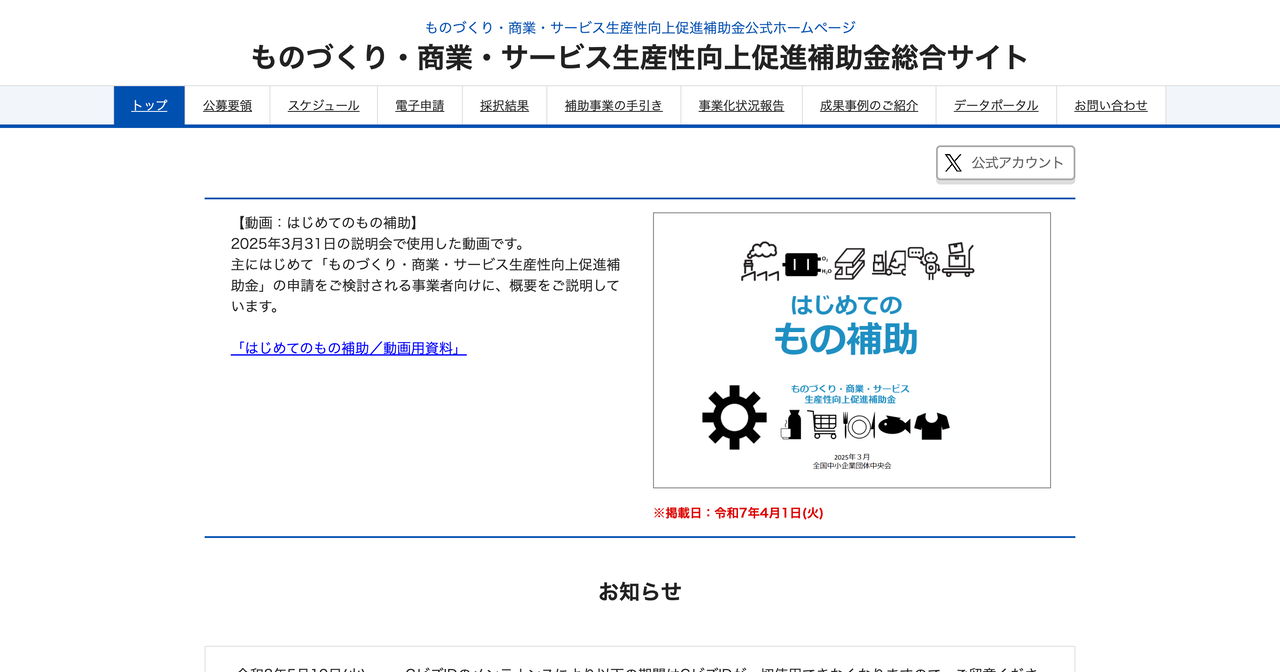Screen dimensions: 1280x672
Task: Click the お知らせ section heading
Action: click(x=640, y=591)
